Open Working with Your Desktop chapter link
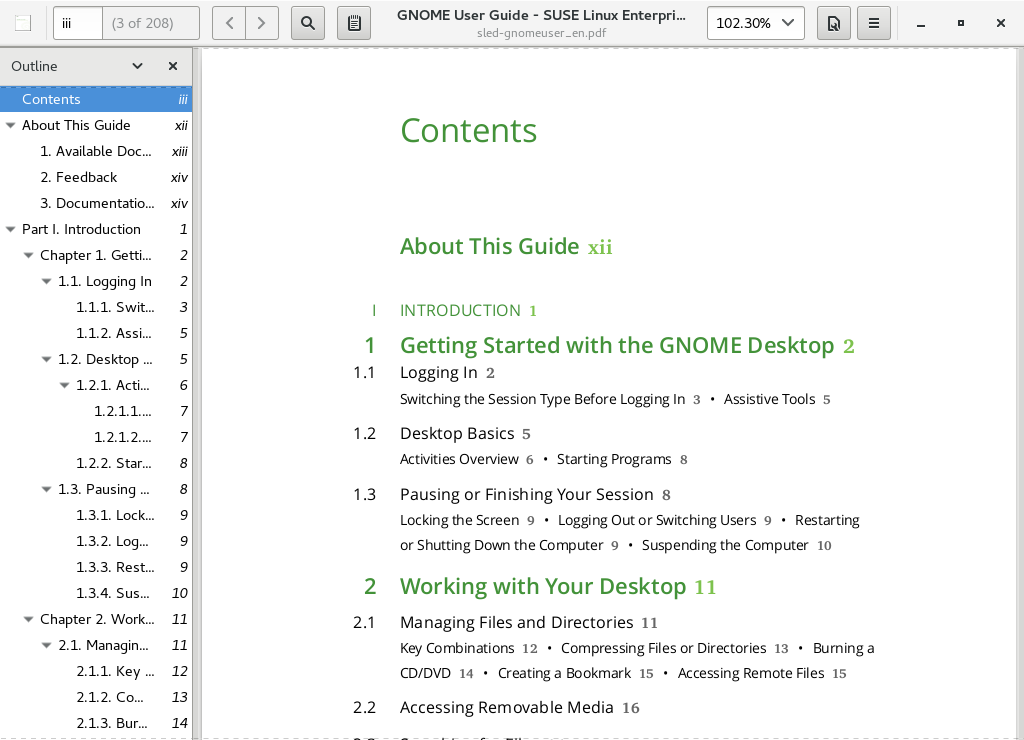 point(543,586)
